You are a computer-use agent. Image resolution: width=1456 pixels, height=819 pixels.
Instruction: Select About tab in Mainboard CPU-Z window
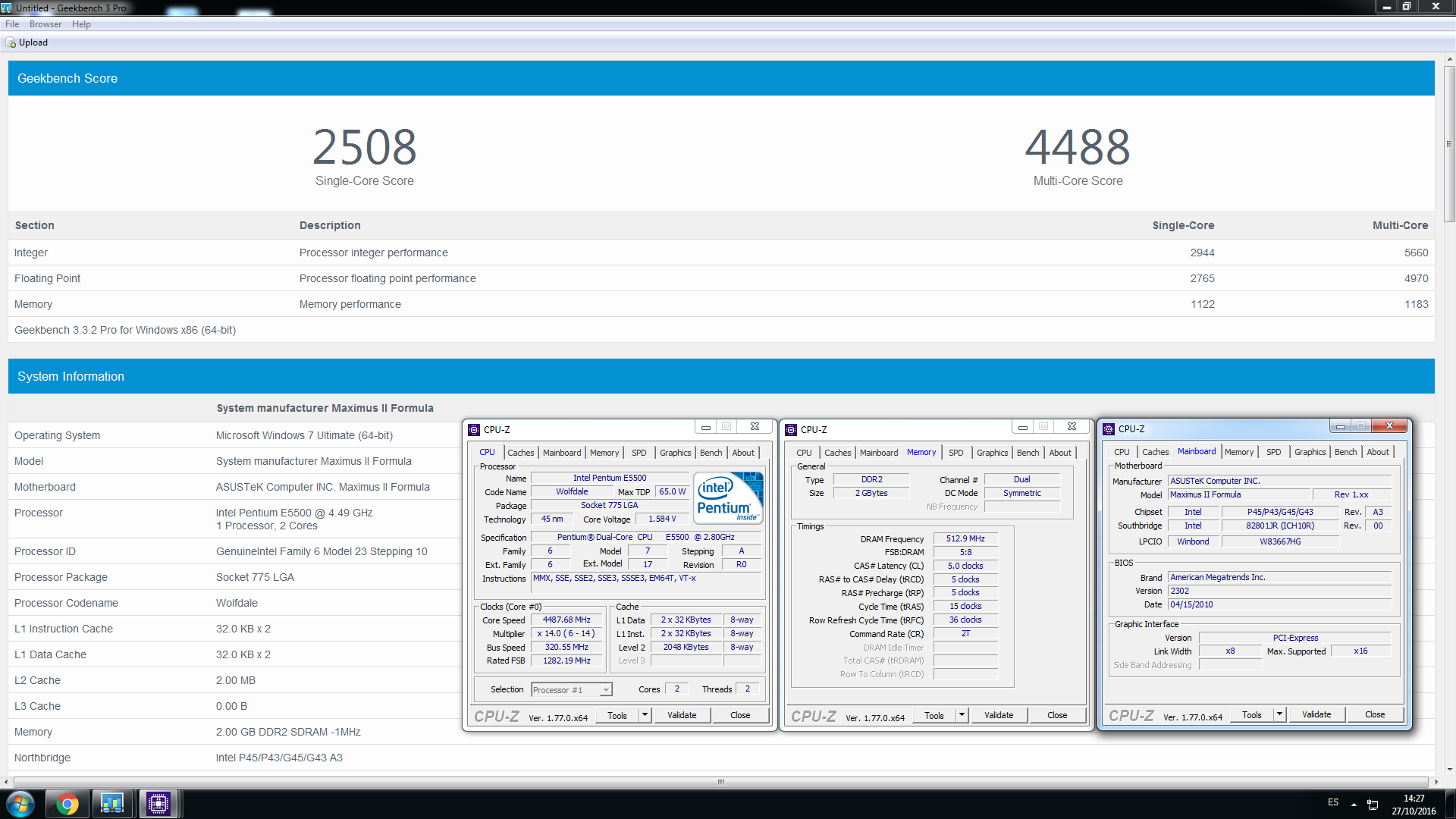pyautogui.click(x=1378, y=452)
